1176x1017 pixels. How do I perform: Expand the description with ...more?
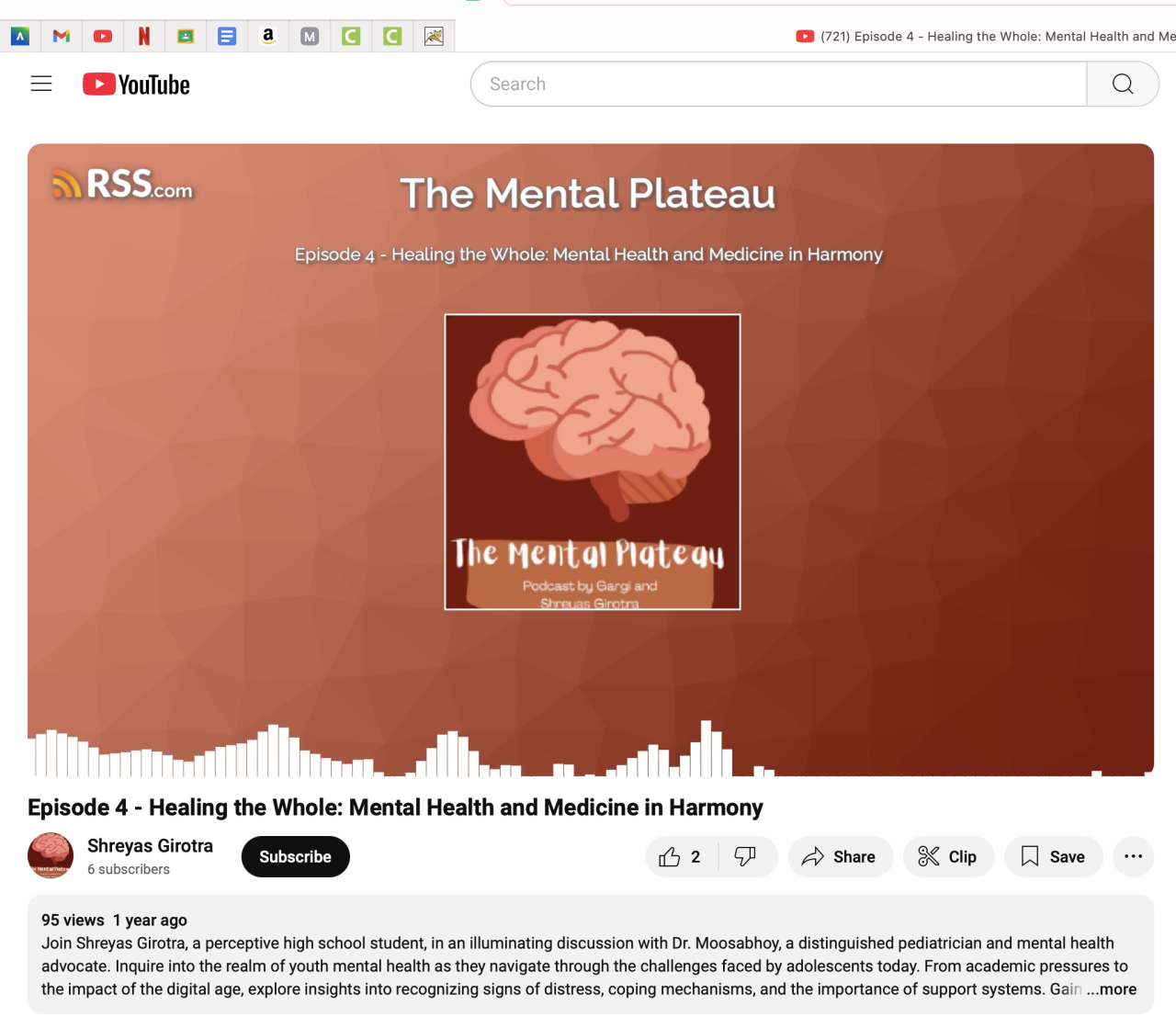[x=1112, y=989]
